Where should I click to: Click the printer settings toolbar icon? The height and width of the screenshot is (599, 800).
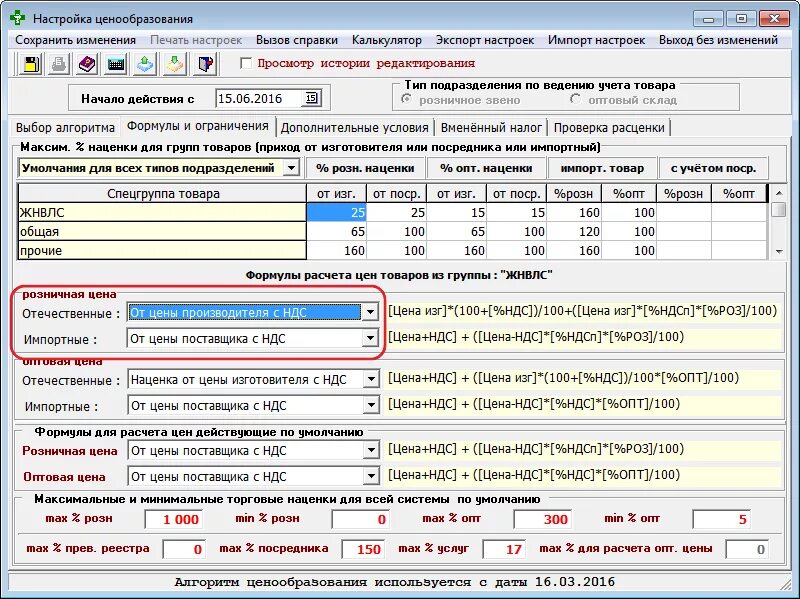pos(59,64)
